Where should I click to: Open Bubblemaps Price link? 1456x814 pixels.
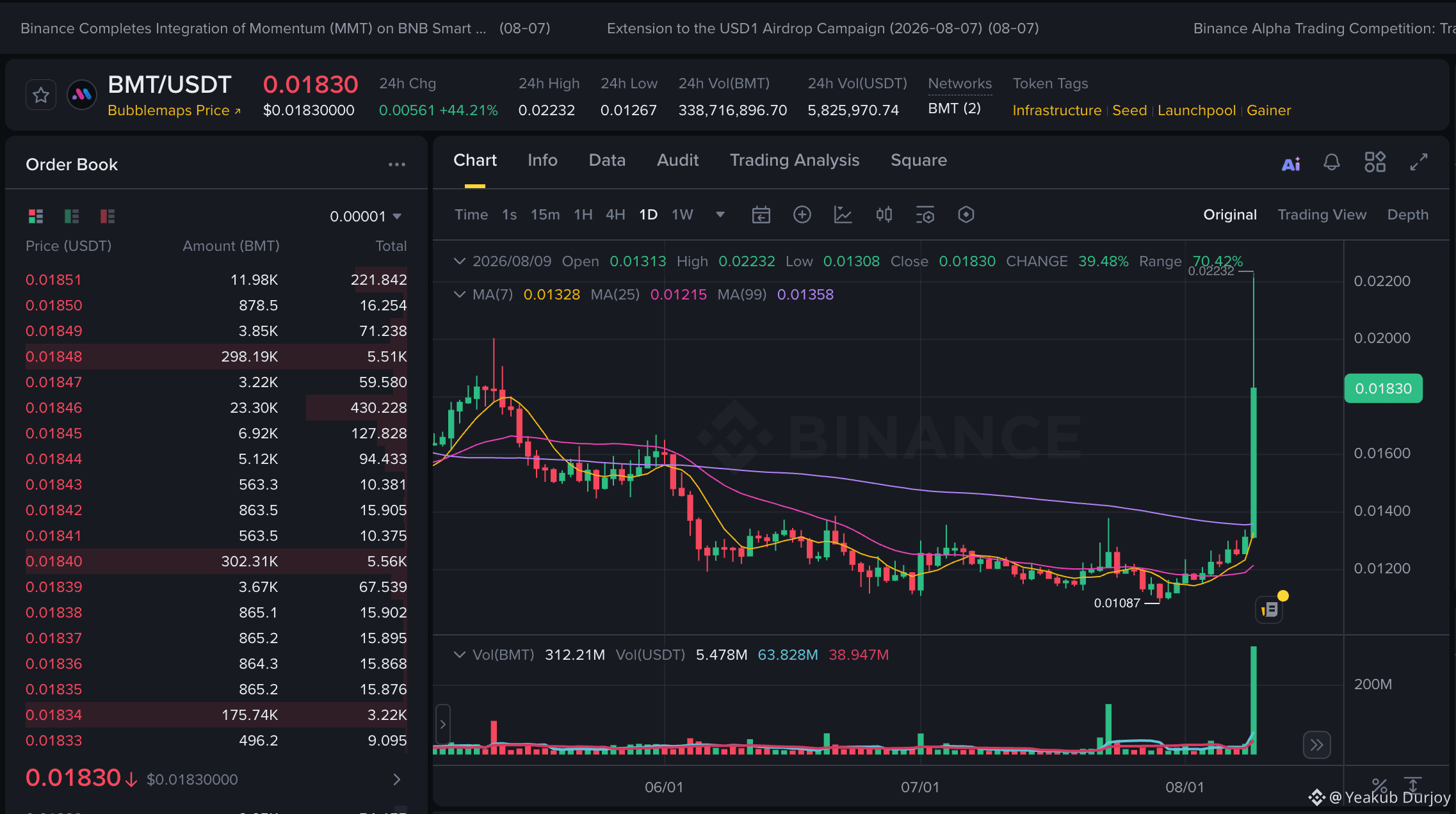tap(174, 111)
